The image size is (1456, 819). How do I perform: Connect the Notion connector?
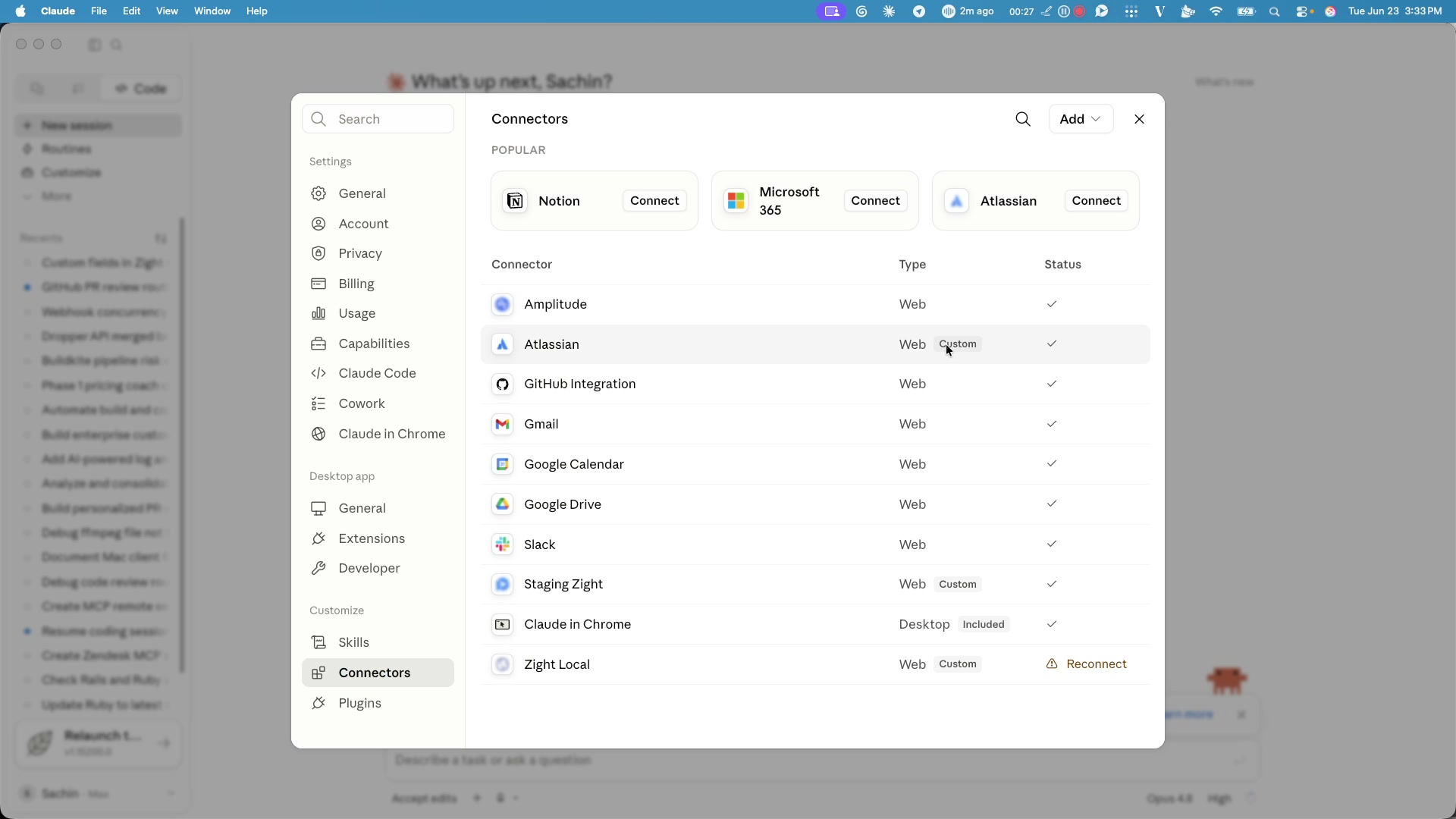click(x=654, y=201)
